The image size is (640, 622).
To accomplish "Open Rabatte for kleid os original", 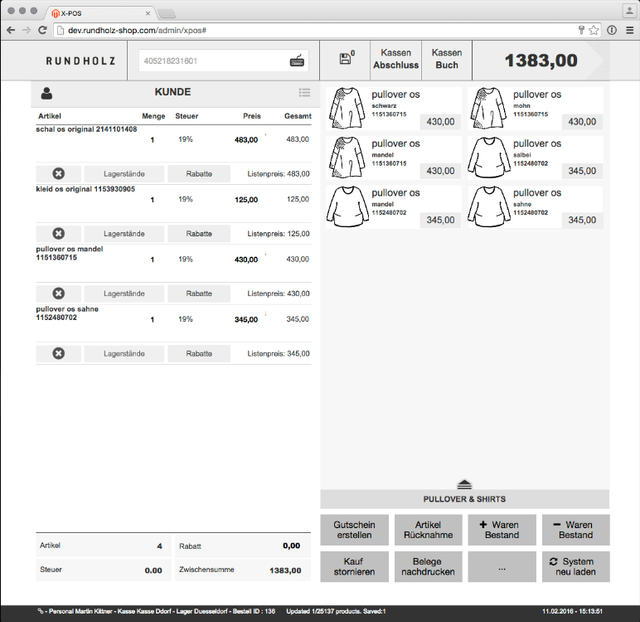I will click(x=199, y=233).
